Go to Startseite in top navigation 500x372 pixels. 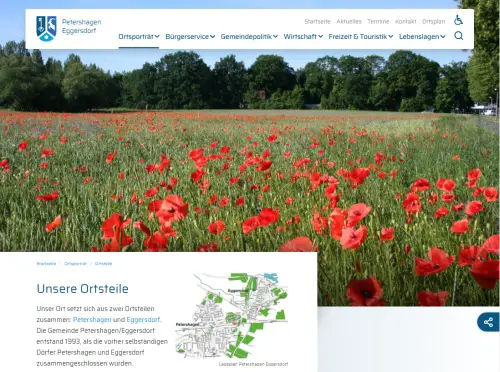[x=317, y=22]
